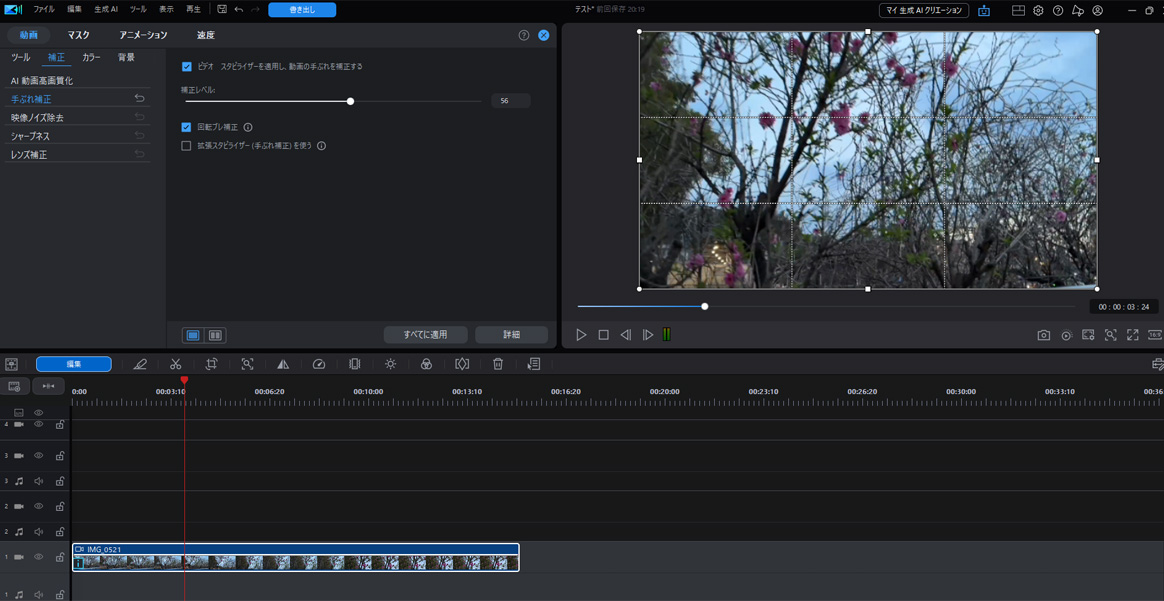This screenshot has width=1164, height=601.
Task: Click the 補正レベル slider handle
Action: pyautogui.click(x=350, y=101)
